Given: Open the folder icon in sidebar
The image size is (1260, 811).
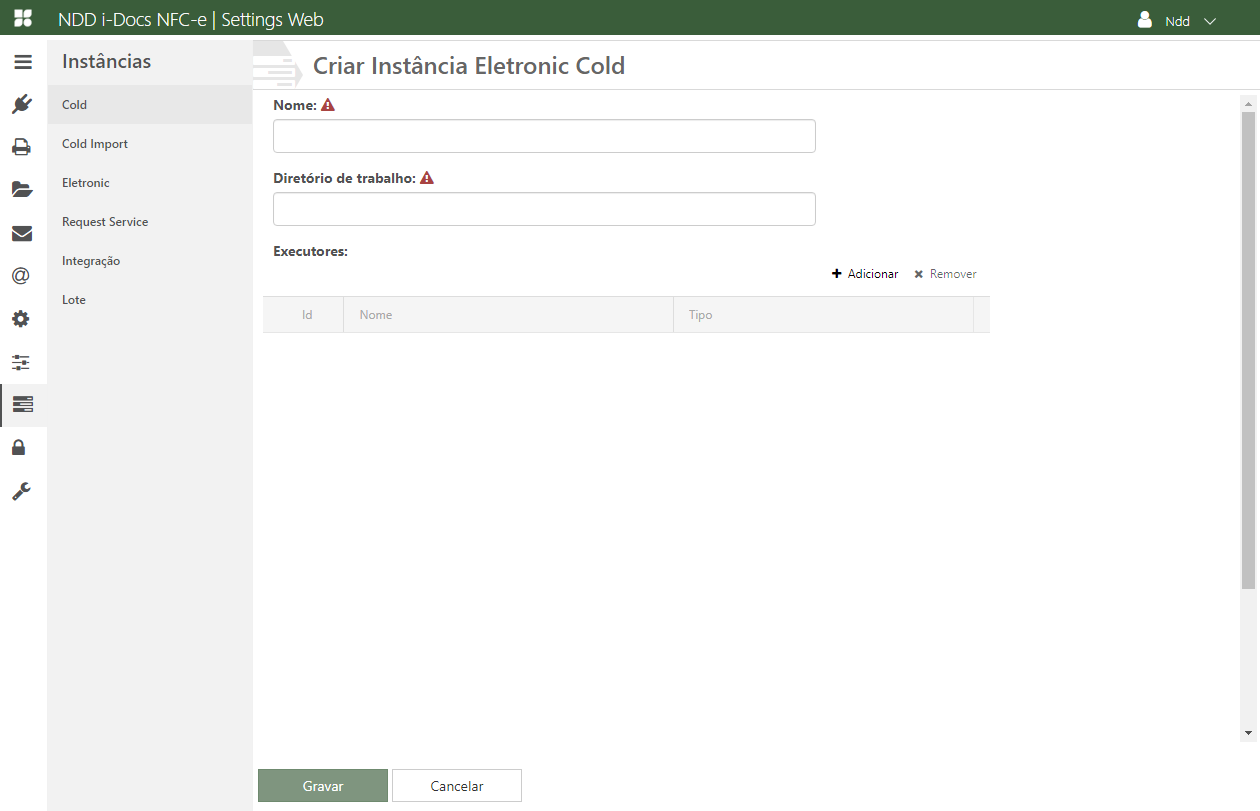Looking at the screenshot, I should click(22, 190).
